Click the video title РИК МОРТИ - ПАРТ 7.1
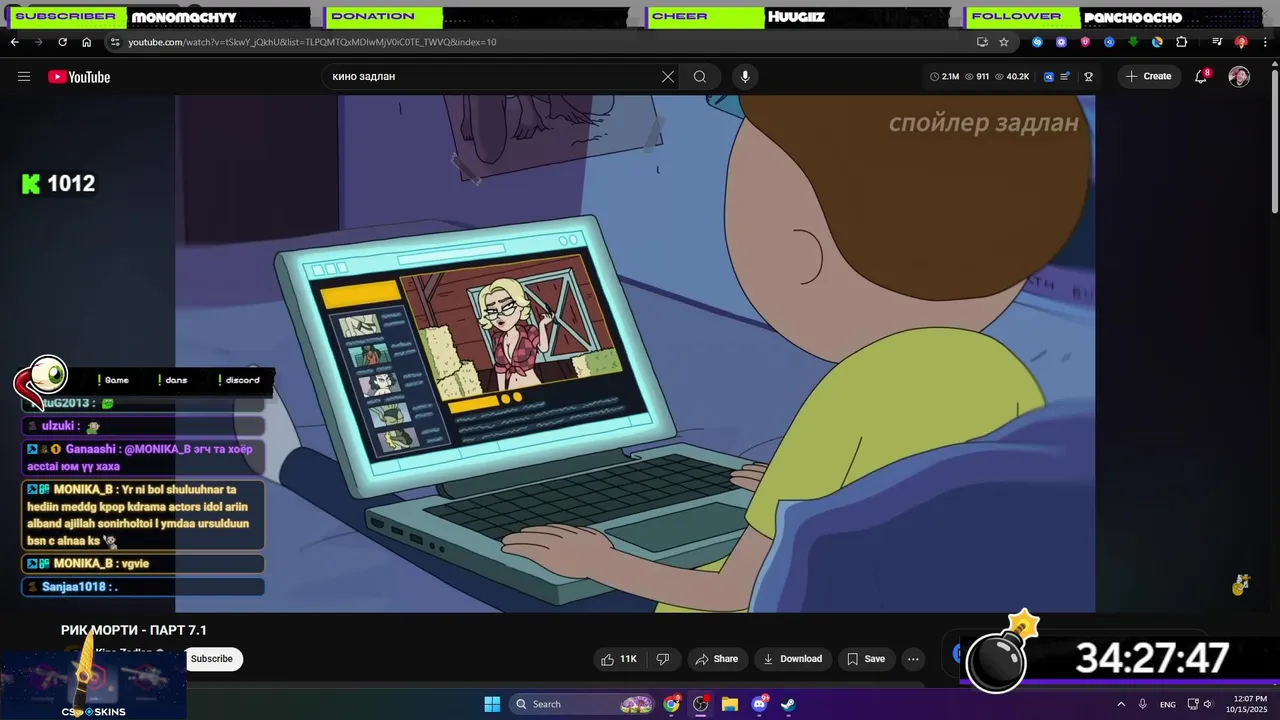Viewport: 1280px width, 720px height. point(134,630)
